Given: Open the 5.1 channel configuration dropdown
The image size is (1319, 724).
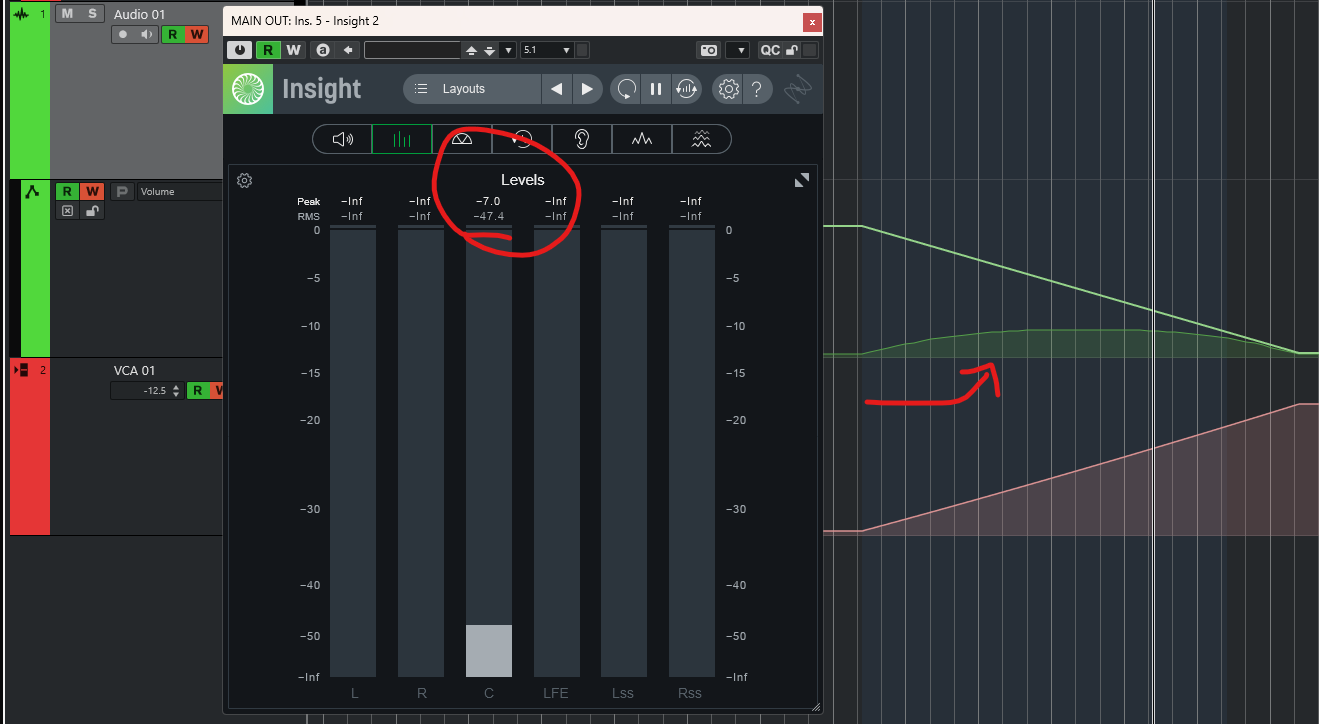Looking at the screenshot, I should (x=547, y=50).
